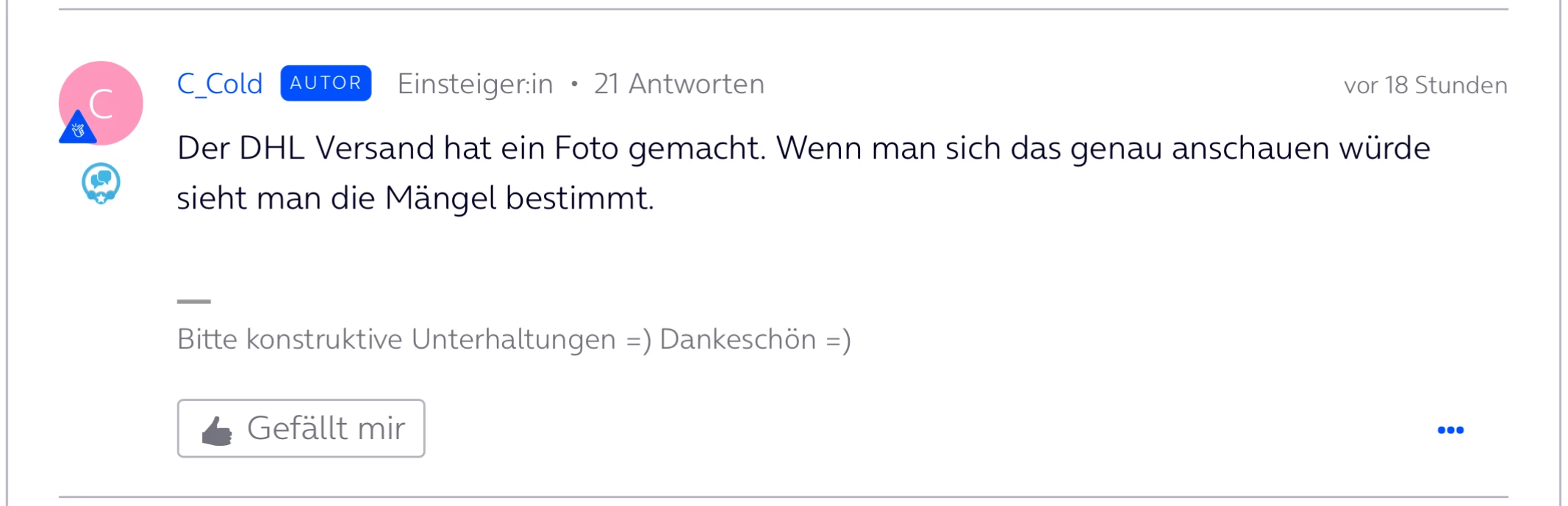Image resolution: width=1568 pixels, height=506 pixels.
Task: Open the three-dot post options menu
Action: click(1450, 430)
